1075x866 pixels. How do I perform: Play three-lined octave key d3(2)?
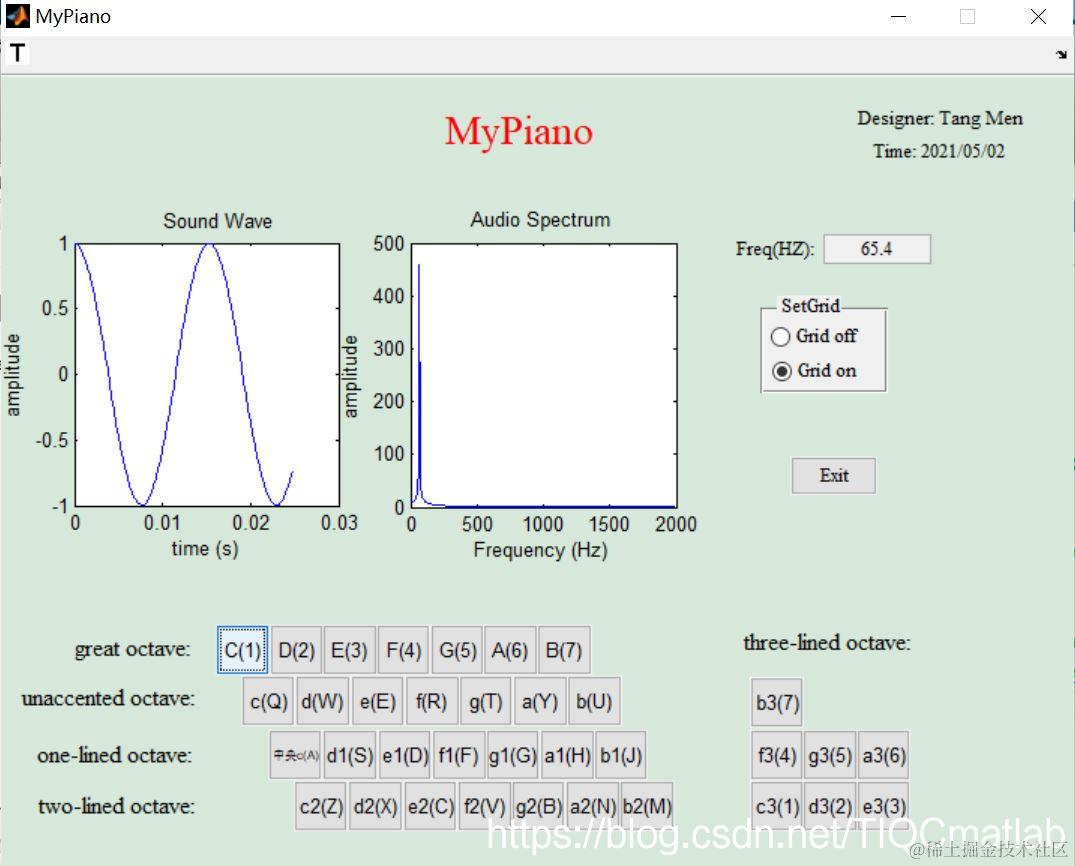click(x=830, y=806)
